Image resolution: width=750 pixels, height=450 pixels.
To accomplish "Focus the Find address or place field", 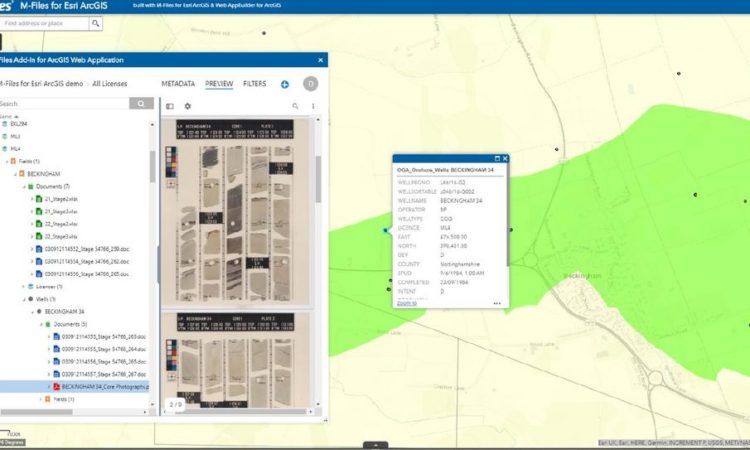I will 44,23.
